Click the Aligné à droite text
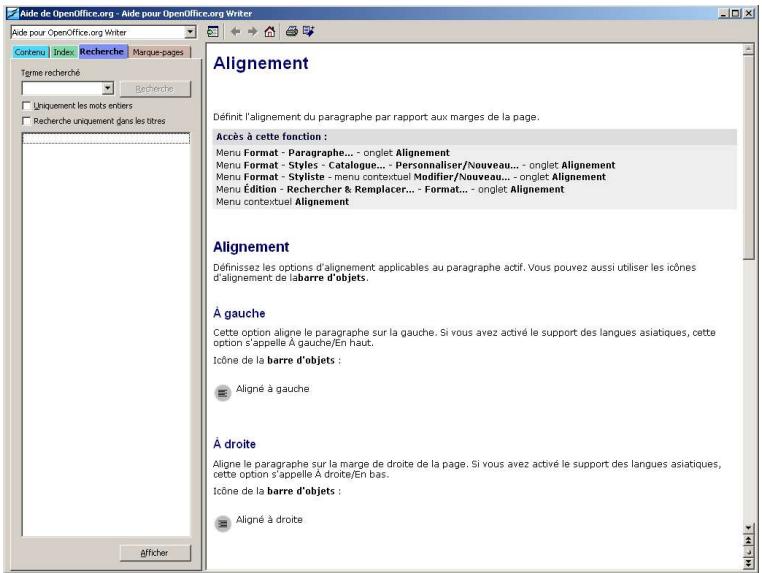 269,520
